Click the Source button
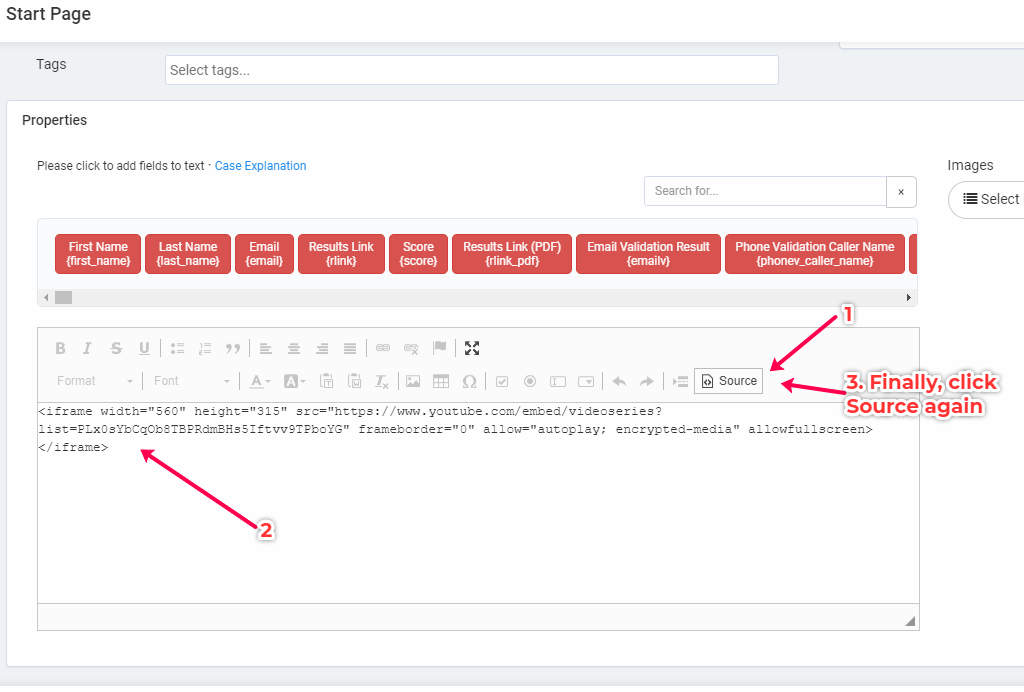The width and height of the screenshot is (1024, 692). tap(729, 381)
